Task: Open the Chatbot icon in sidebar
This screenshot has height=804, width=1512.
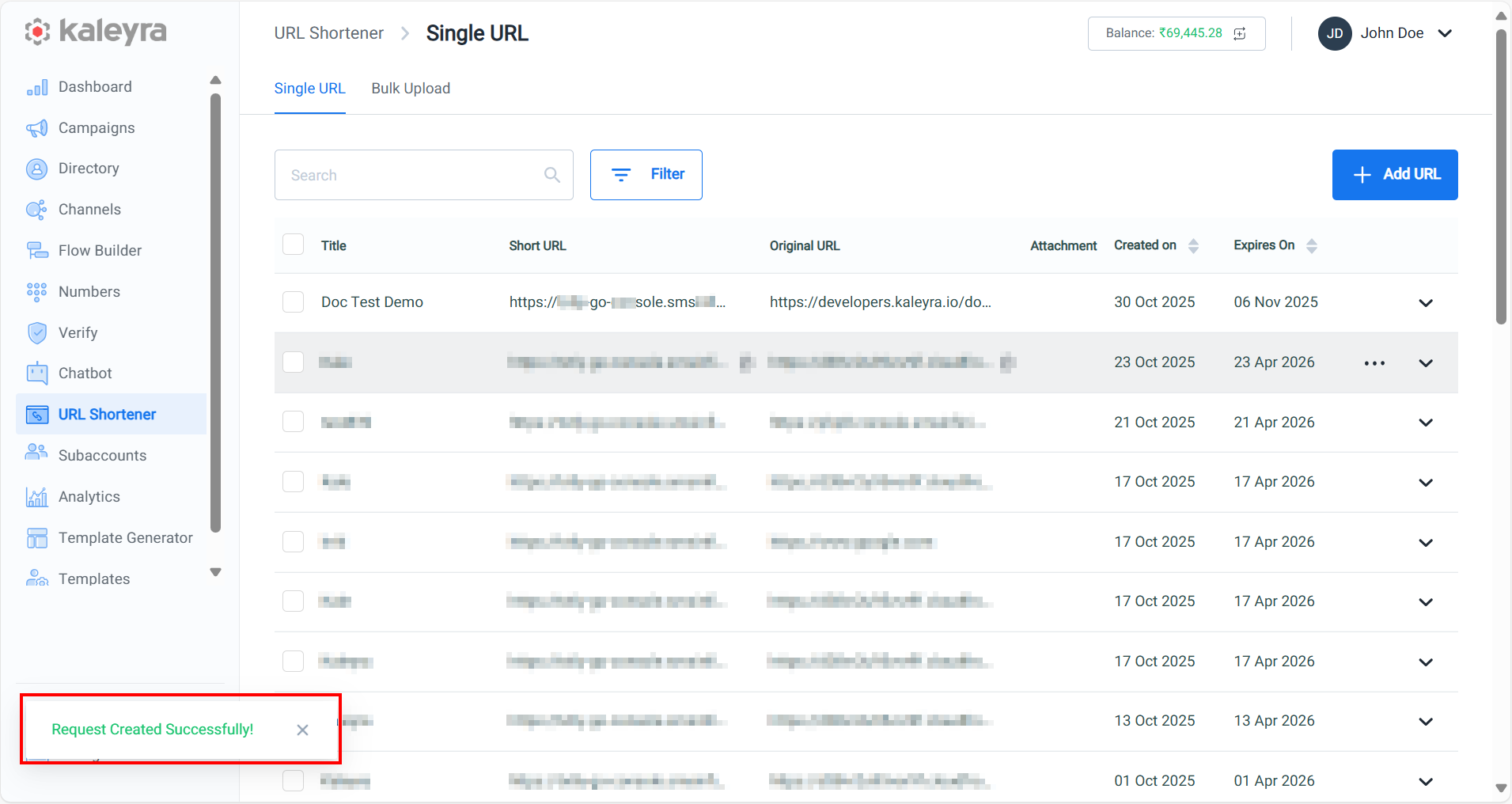Action: click(x=37, y=374)
